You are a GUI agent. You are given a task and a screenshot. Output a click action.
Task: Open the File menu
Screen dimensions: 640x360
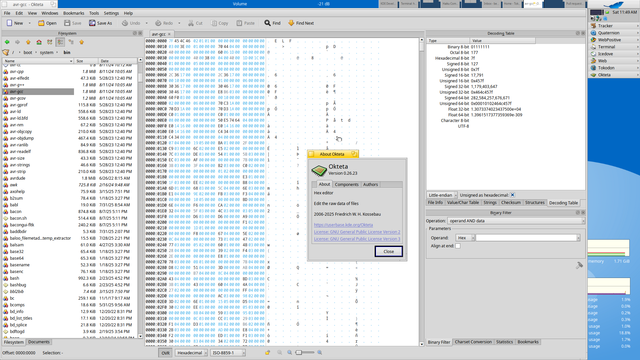pyautogui.click(x=7, y=13)
